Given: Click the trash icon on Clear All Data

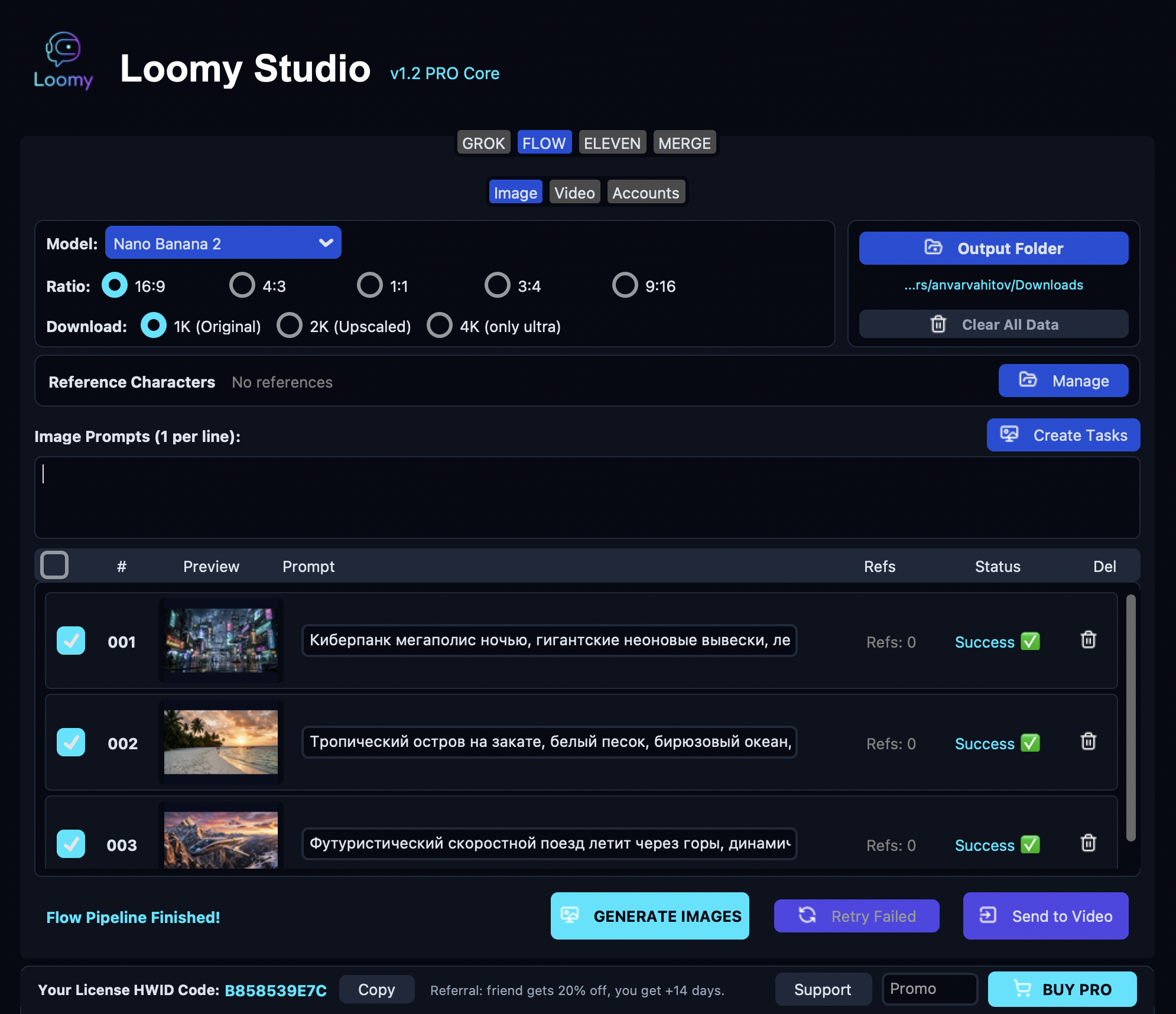Looking at the screenshot, I should point(938,324).
